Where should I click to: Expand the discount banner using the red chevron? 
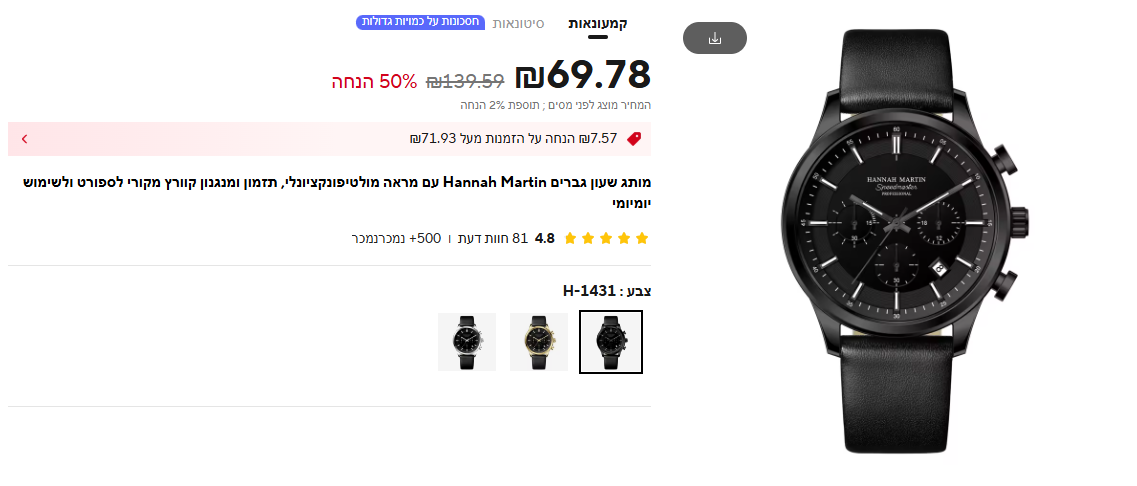[x=24, y=139]
